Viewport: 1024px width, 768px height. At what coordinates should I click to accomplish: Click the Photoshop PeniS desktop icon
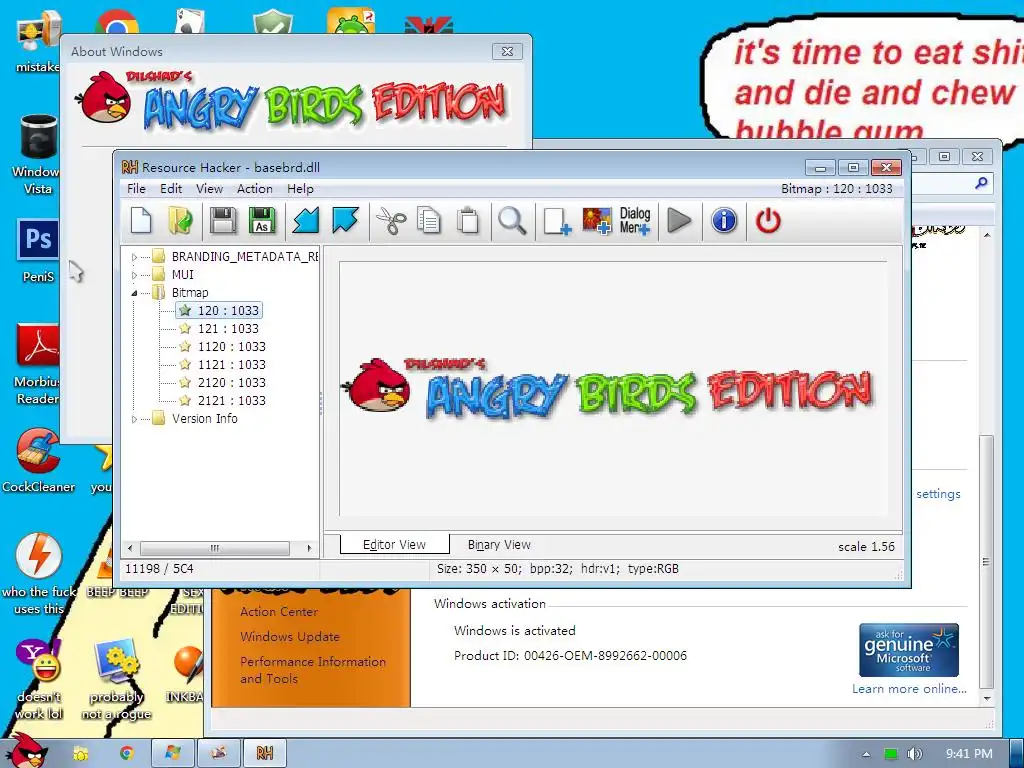[38, 251]
